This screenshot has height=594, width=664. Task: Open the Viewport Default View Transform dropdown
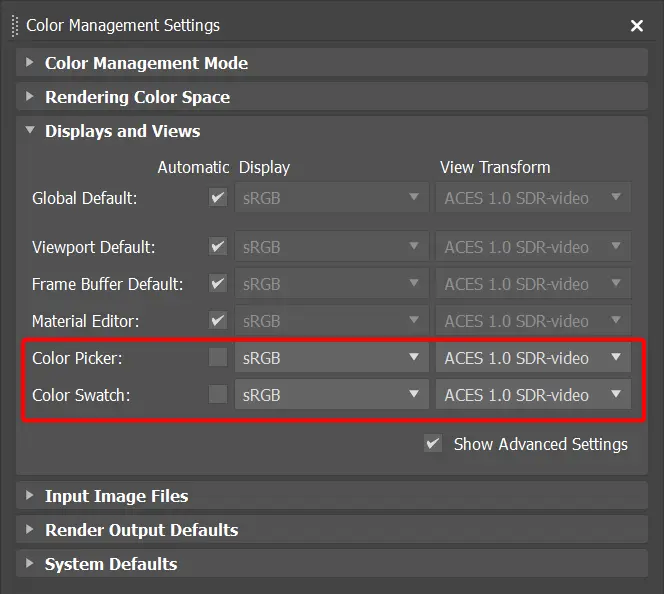533,246
